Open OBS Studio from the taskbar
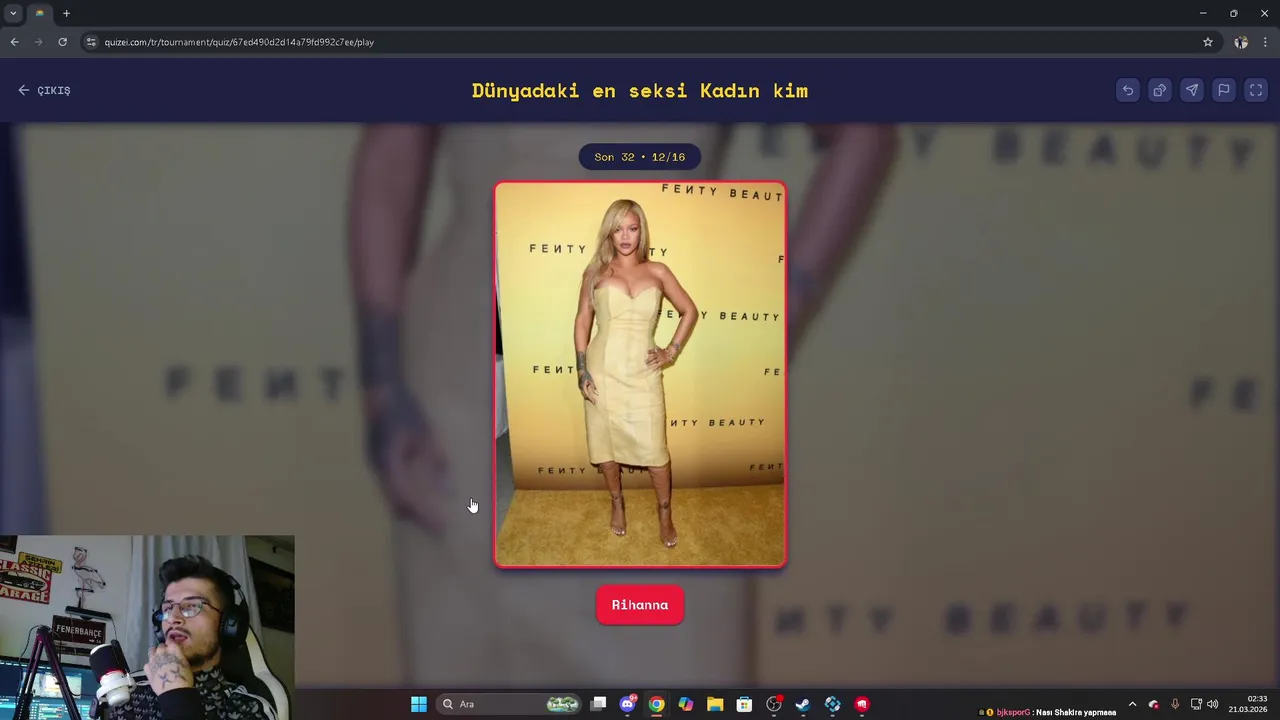Viewport: 1280px width, 720px height. click(x=774, y=704)
